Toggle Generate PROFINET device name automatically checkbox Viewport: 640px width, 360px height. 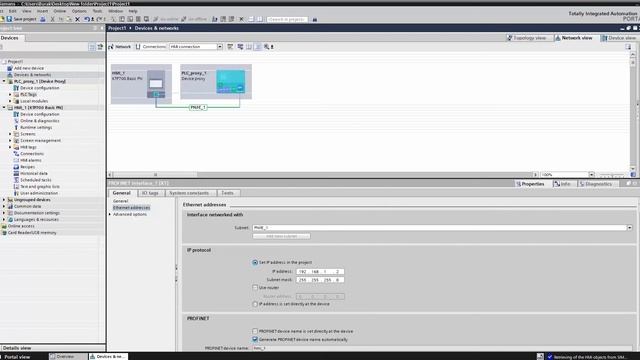click(x=255, y=340)
